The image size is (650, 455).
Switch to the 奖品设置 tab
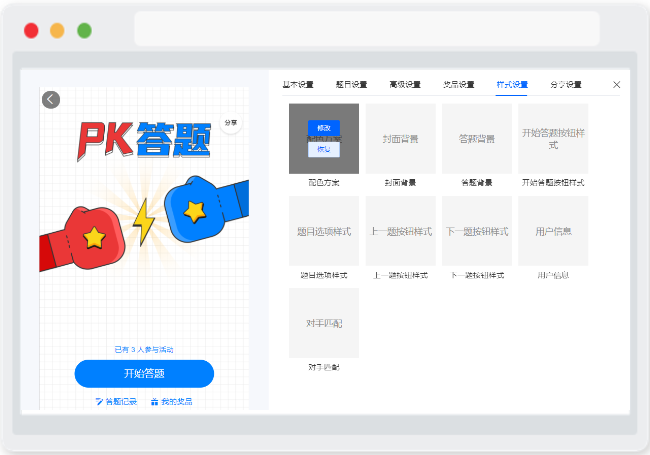pyautogui.click(x=458, y=85)
